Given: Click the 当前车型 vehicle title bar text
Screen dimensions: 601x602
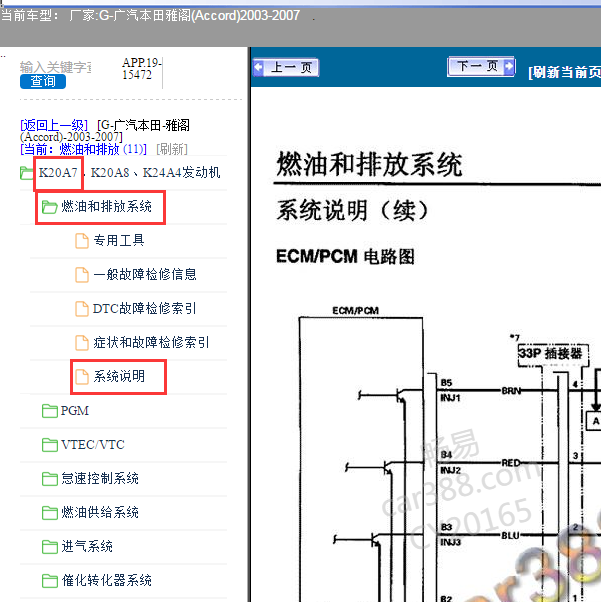Looking at the screenshot, I should pos(150,16).
